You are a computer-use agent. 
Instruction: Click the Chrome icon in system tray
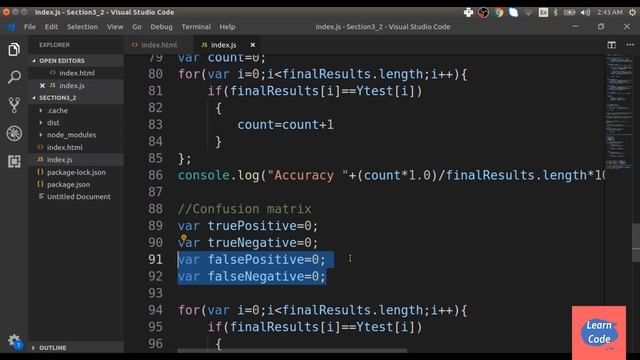pos(498,12)
